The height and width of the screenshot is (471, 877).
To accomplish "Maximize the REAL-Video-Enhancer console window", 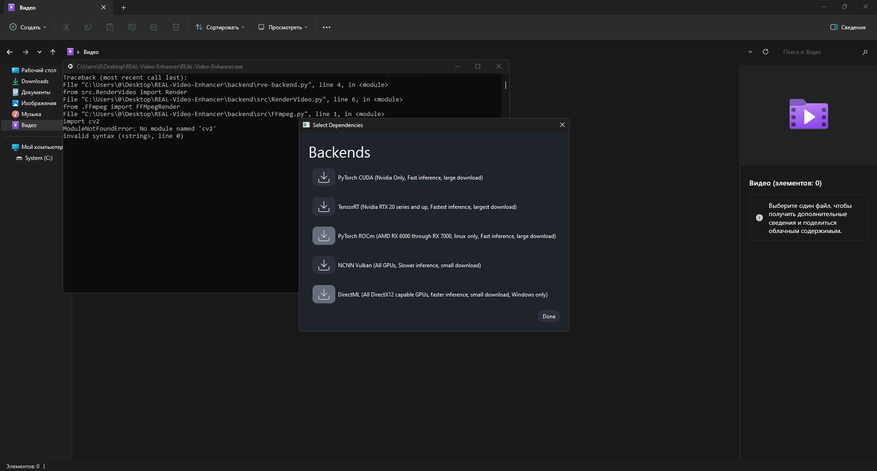I will point(478,66).
